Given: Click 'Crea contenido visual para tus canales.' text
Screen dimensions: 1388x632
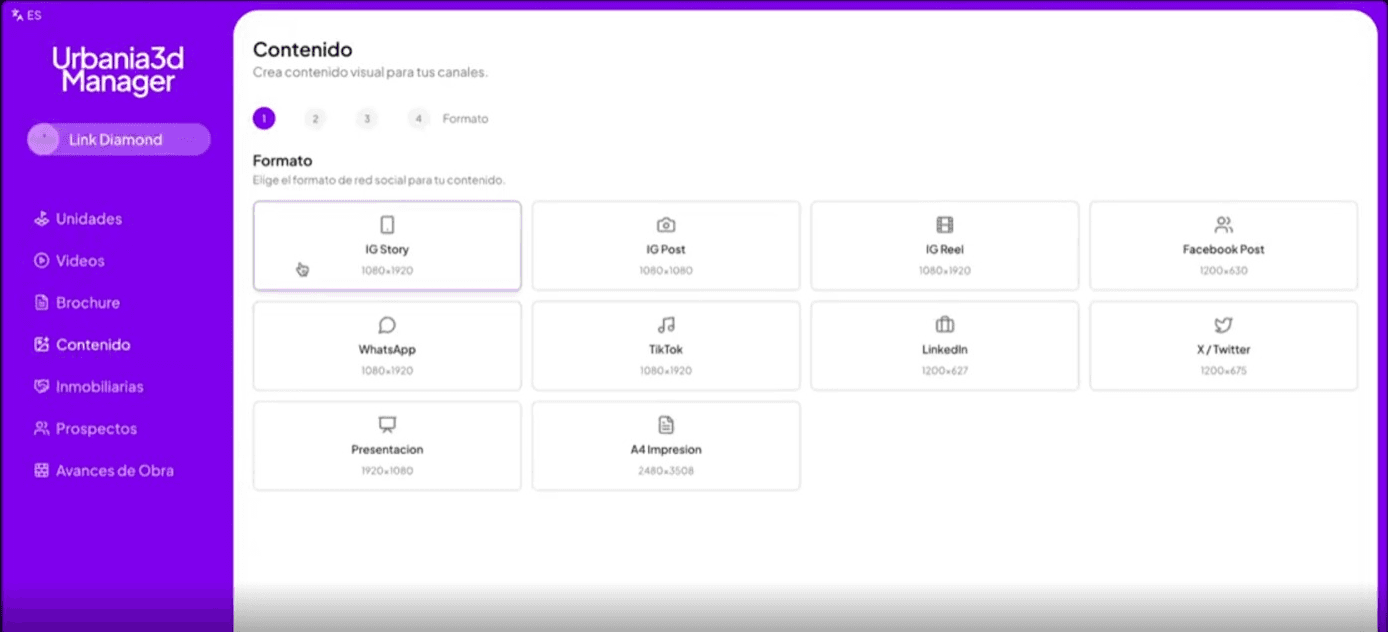Looking at the screenshot, I should (370, 73).
